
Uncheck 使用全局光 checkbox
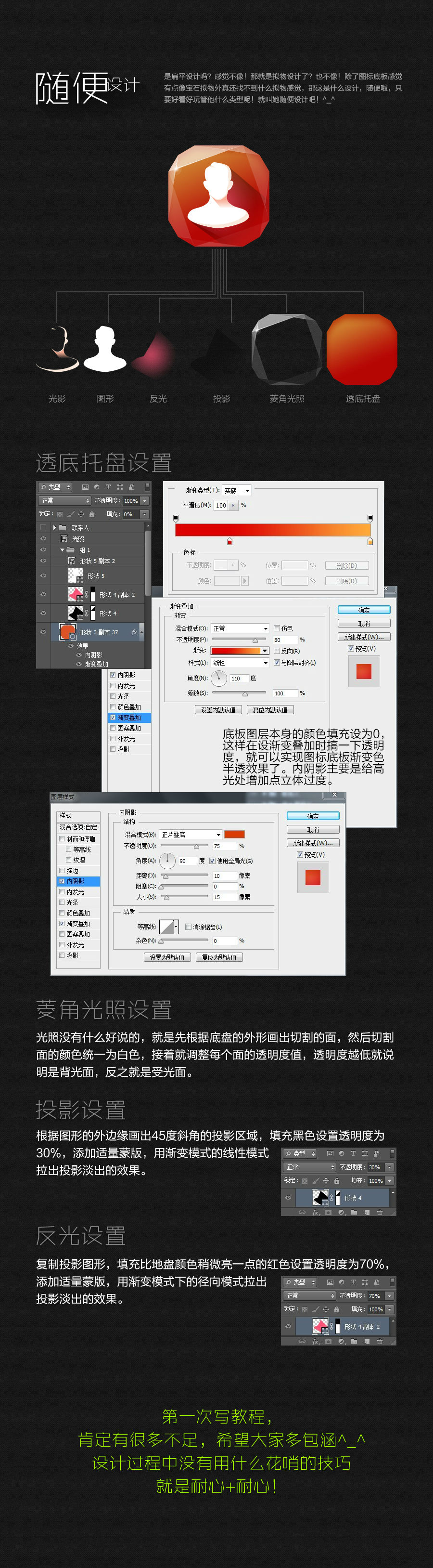tap(212, 862)
